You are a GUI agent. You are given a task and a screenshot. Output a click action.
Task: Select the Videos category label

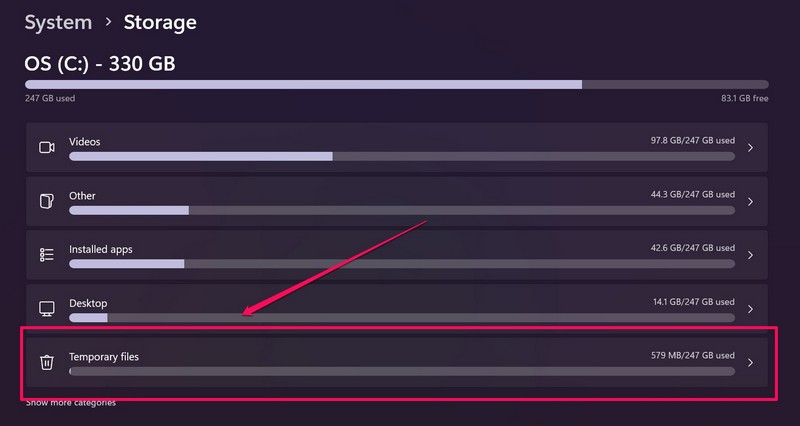[85, 142]
